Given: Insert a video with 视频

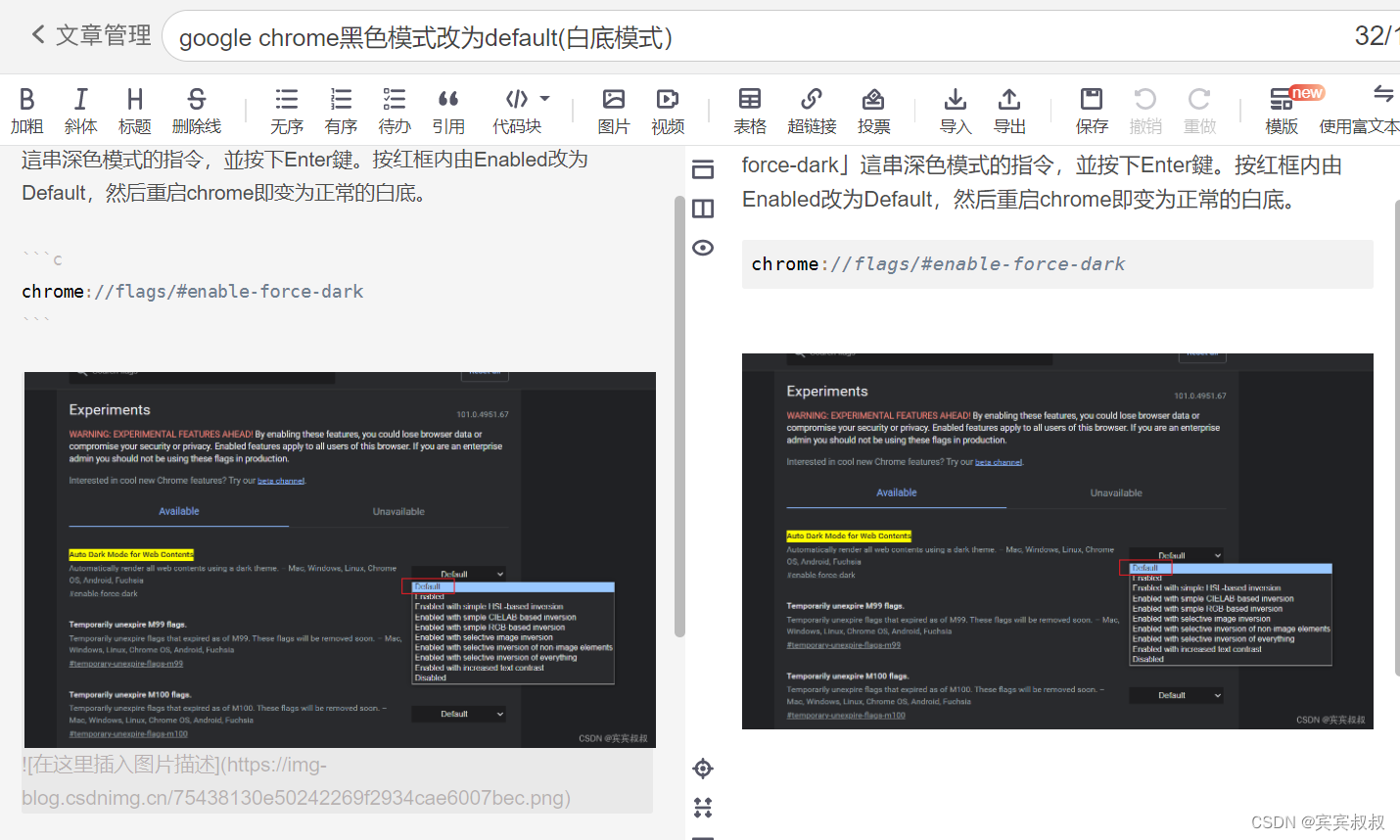Looking at the screenshot, I should tap(668, 111).
